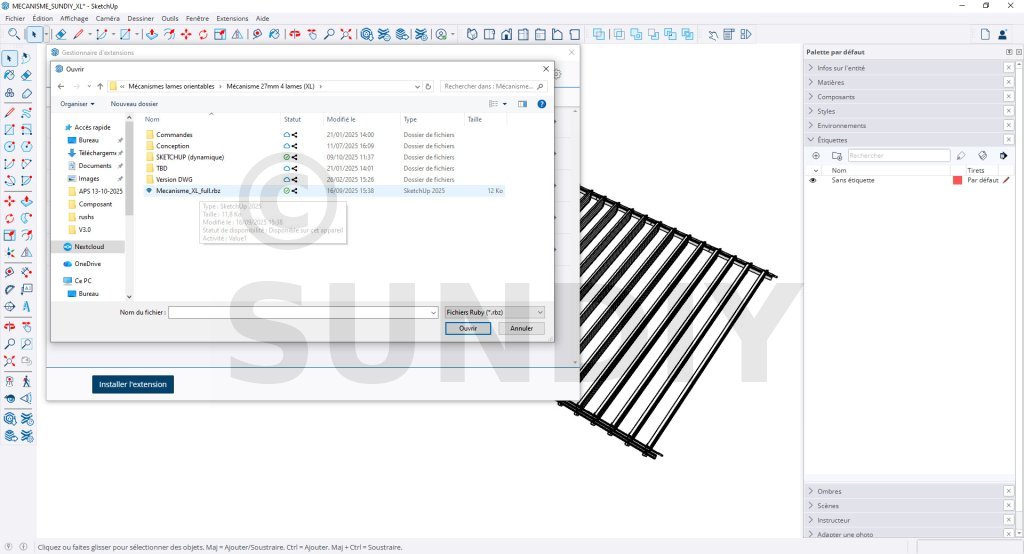This screenshot has height=554, width=1024.
Task: Pick the 3D Text tool
Action: coord(26,306)
